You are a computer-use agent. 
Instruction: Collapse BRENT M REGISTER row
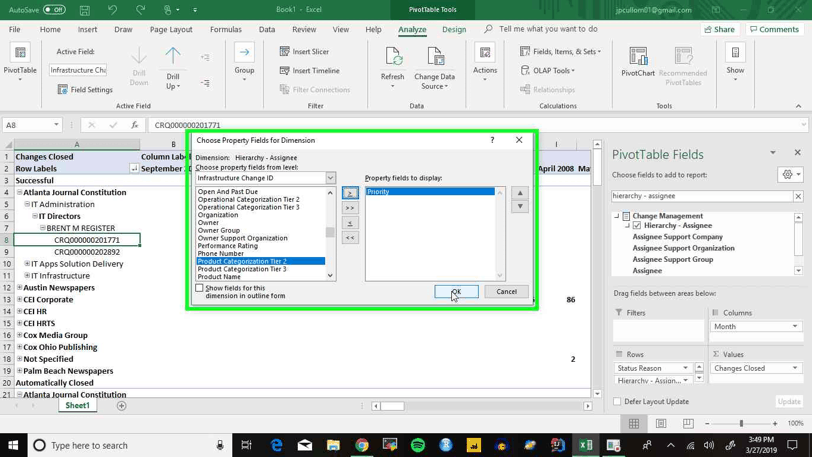coord(43,228)
